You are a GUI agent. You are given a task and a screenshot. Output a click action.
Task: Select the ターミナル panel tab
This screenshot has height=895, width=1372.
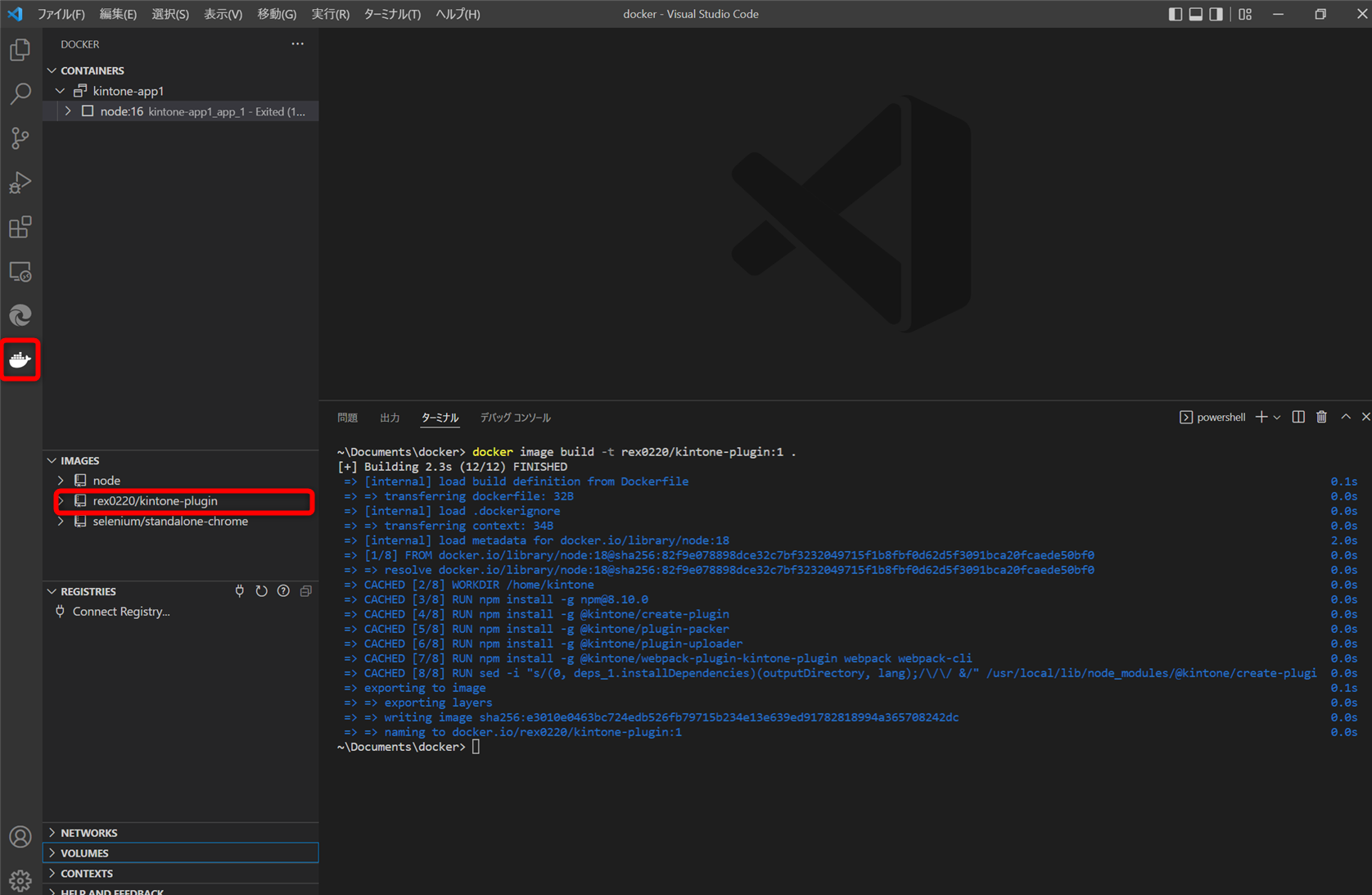point(440,418)
